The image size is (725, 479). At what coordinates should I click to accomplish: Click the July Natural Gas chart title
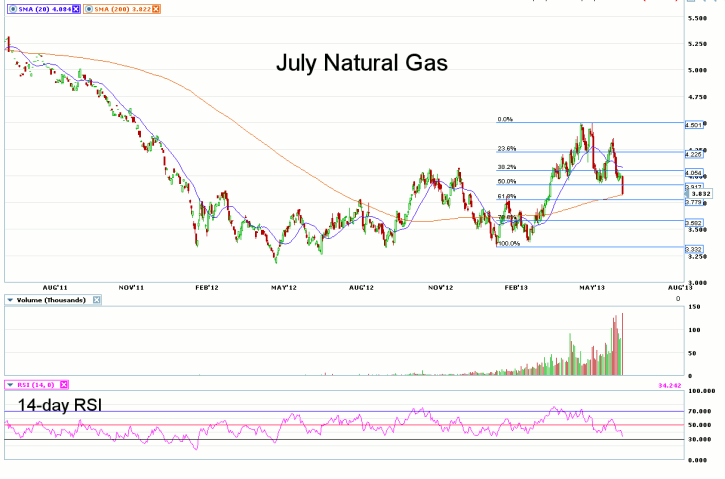pos(361,64)
